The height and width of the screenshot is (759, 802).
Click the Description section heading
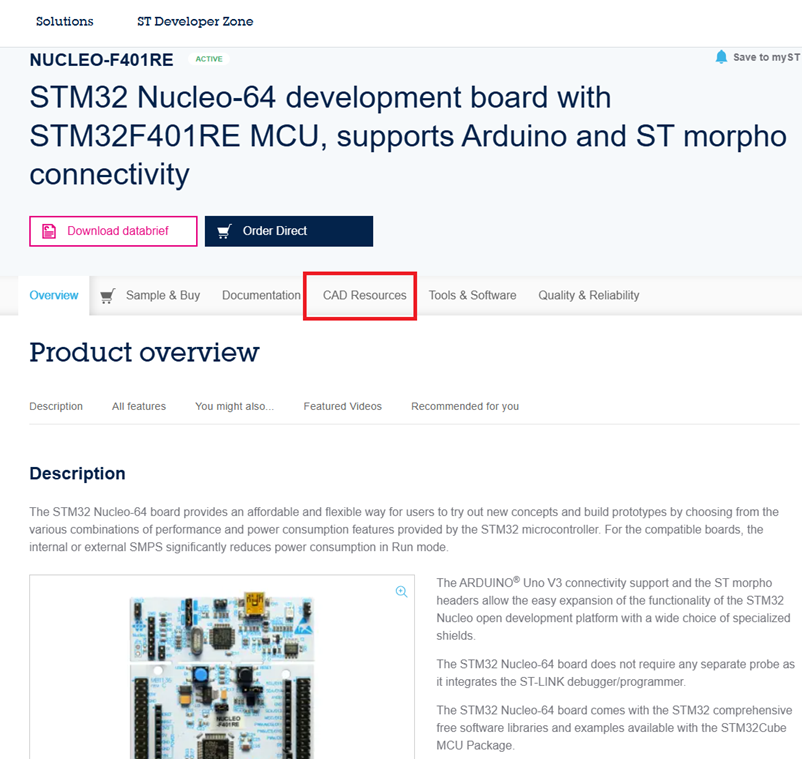coord(77,474)
